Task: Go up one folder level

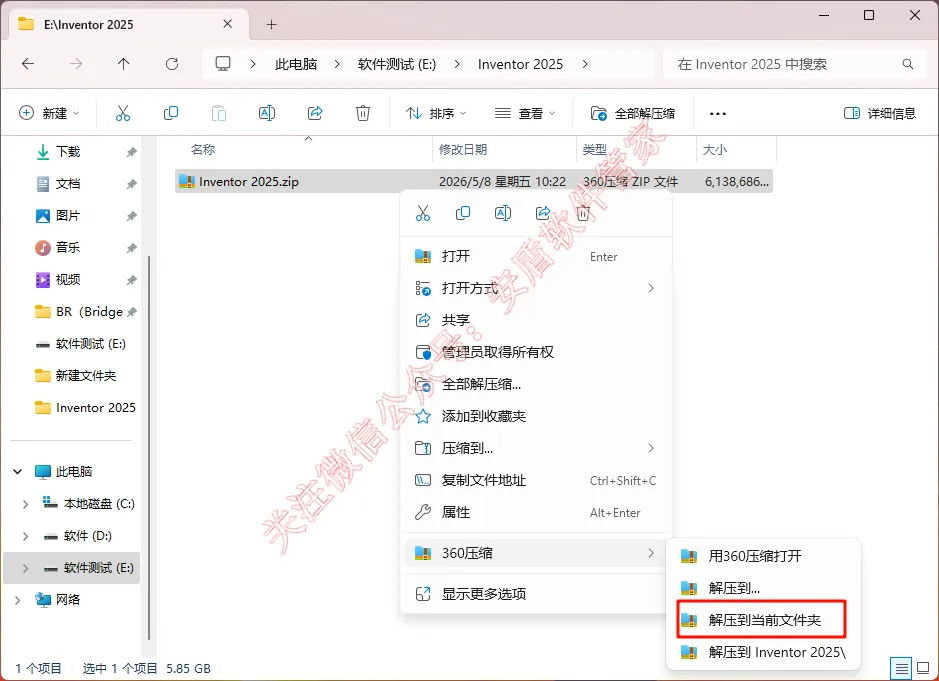Action: [123, 64]
